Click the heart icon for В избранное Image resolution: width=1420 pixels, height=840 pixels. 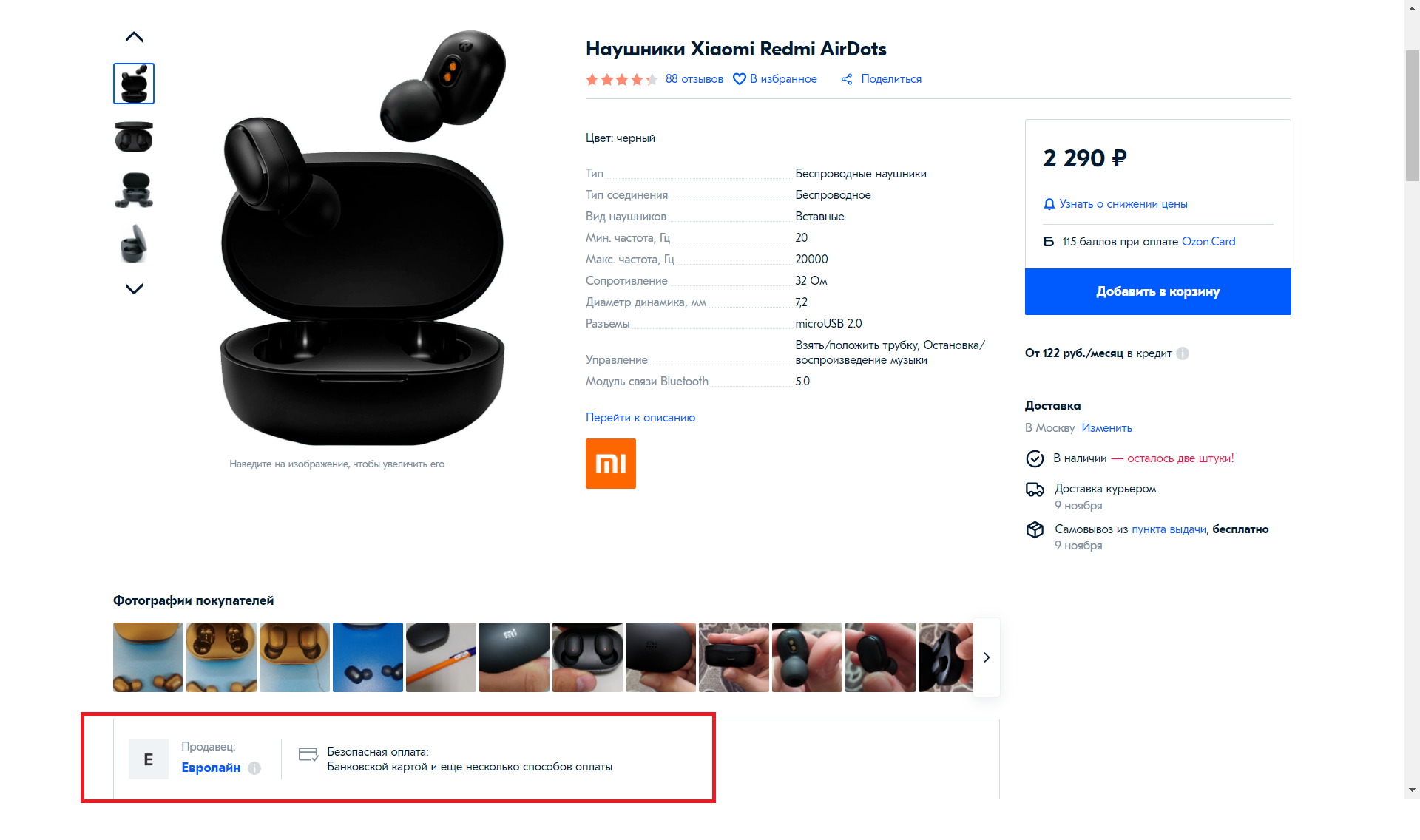[x=739, y=79]
